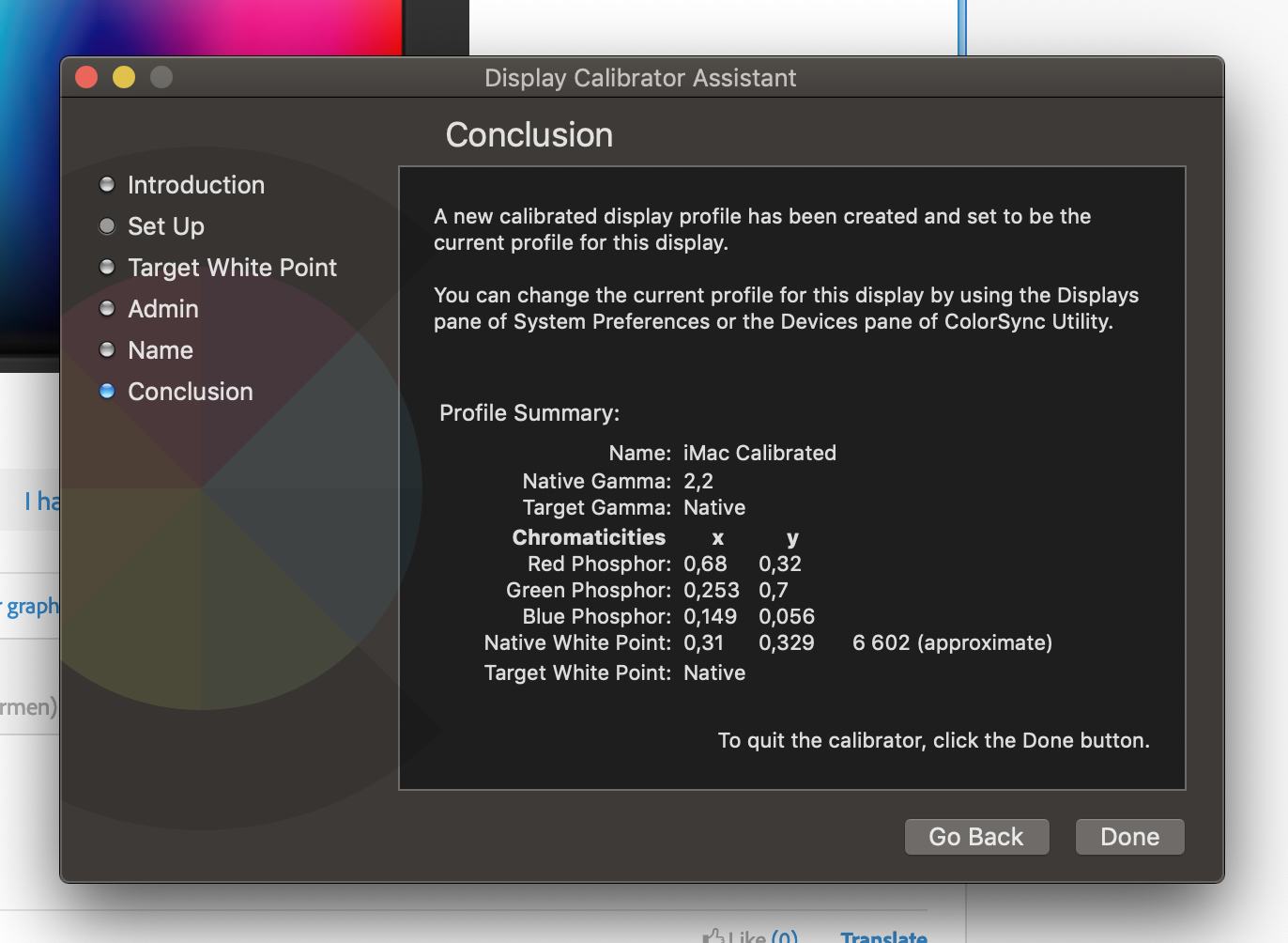Image resolution: width=1288 pixels, height=943 pixels.
Task: Click the Chromaticities heading
Action: coord(589,537)
